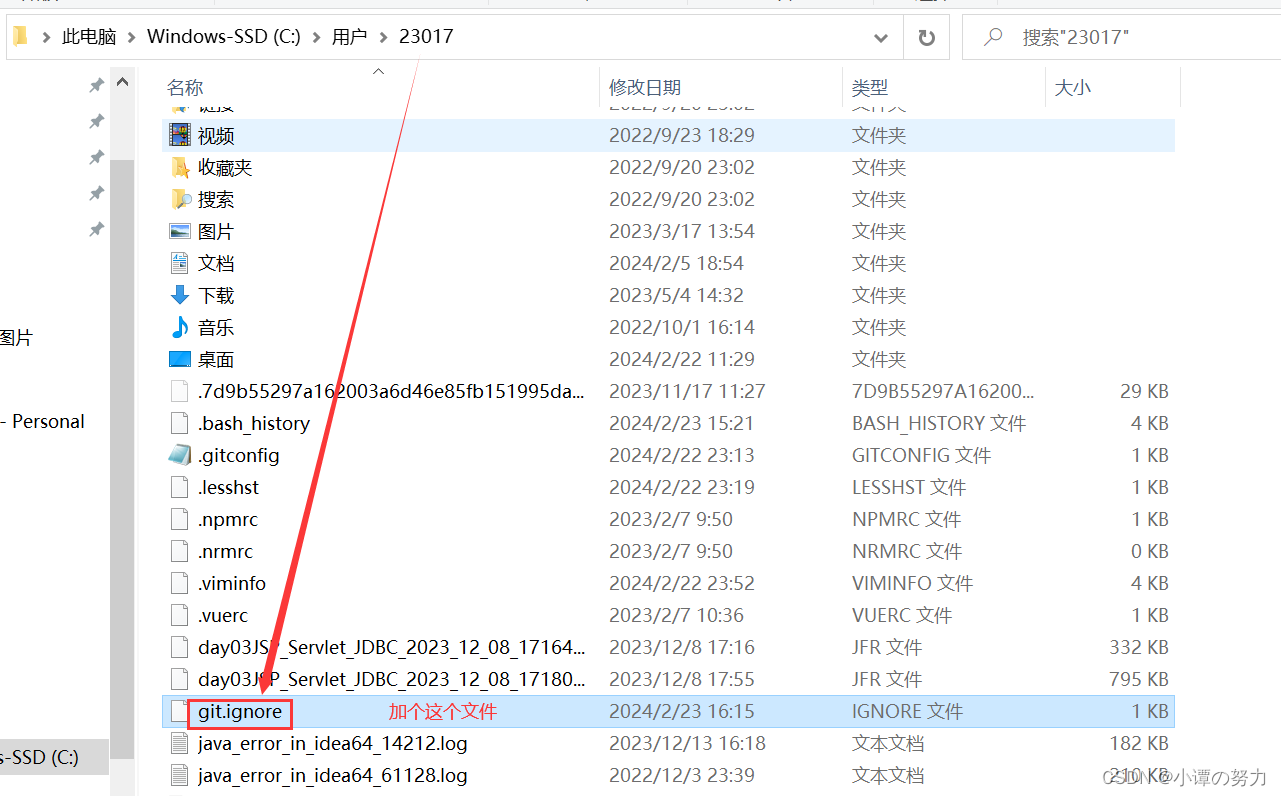
Task: Select the folder name 桌面
Action: pyautogui.click(x=216, y=359)
